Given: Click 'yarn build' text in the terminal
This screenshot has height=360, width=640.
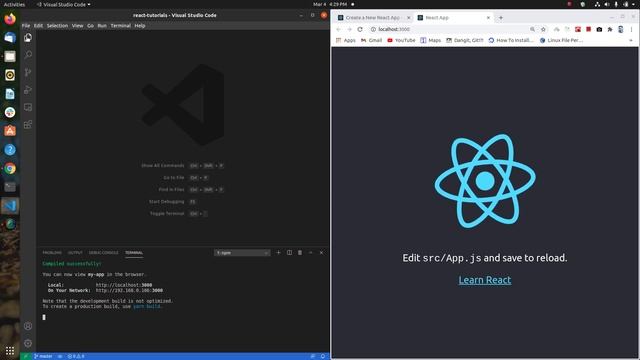Looking at the screenshot, I should [x=147, y=306].
